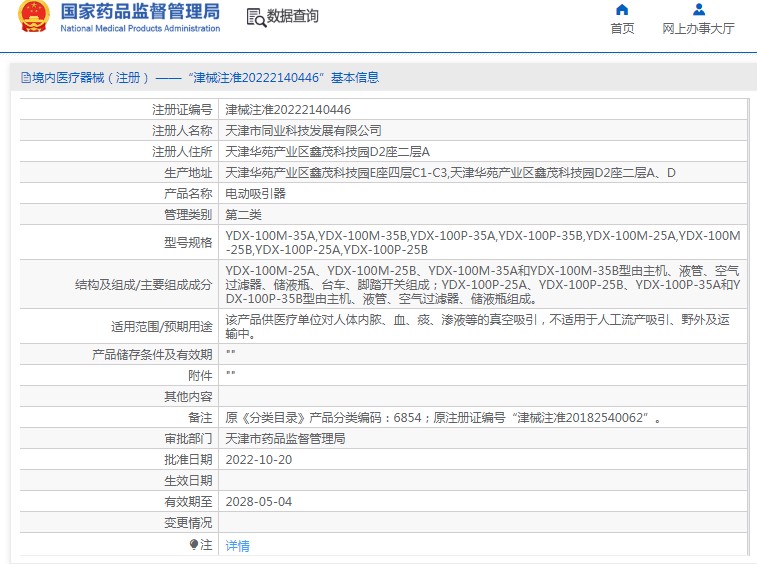This screenshot has width=757, height=564.
Task: Open the 详情 link
Action: (x=238, y=546)
